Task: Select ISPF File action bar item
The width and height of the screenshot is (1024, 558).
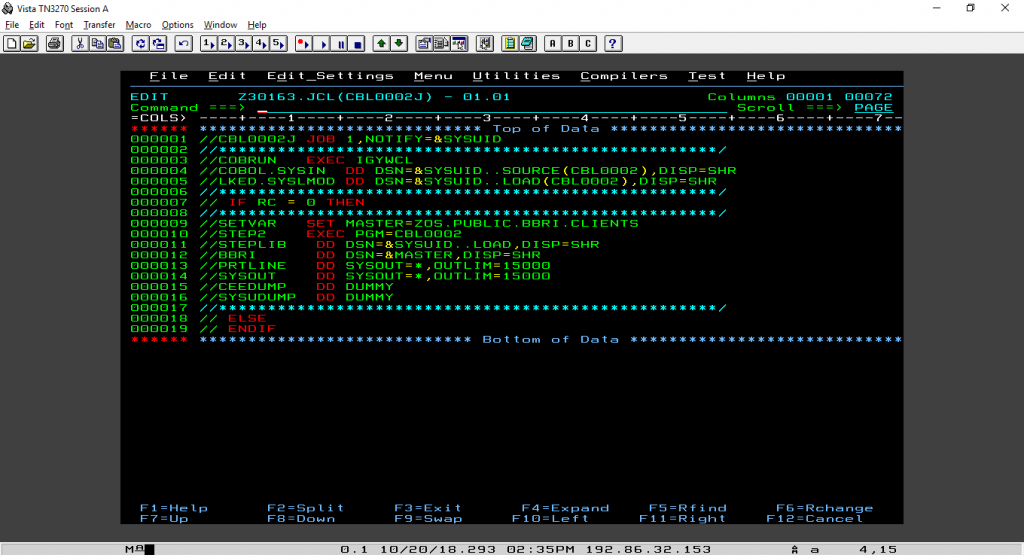Action: [168, 76]
